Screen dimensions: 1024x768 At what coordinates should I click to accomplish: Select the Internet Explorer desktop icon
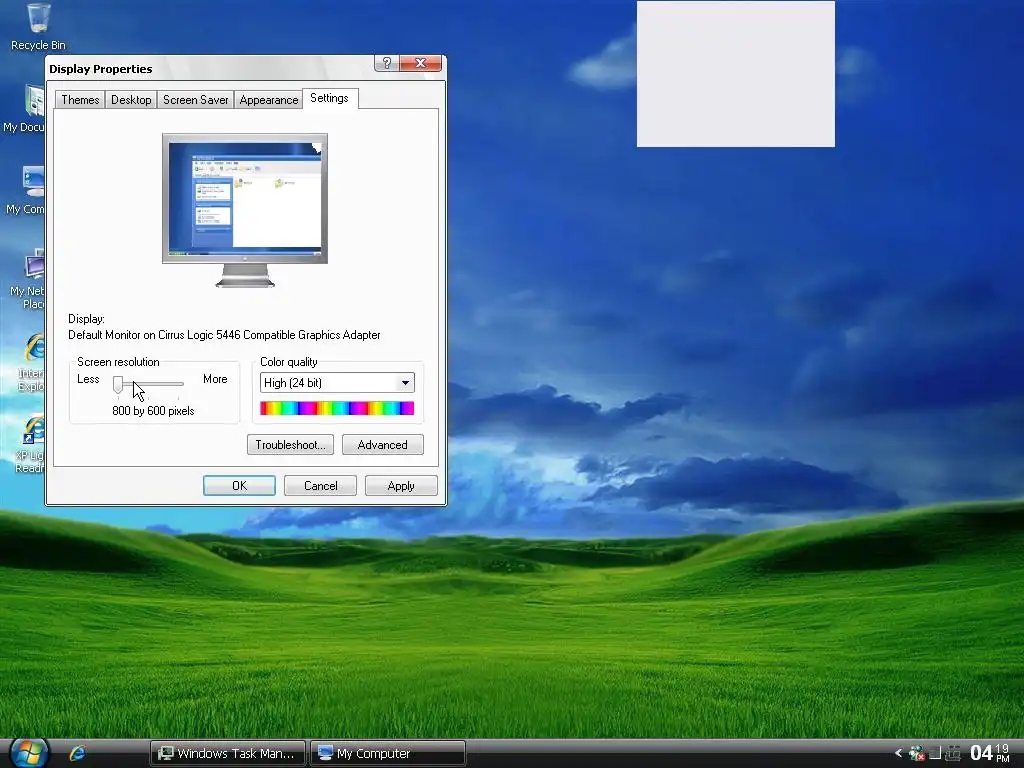click(x=31, y=362)
